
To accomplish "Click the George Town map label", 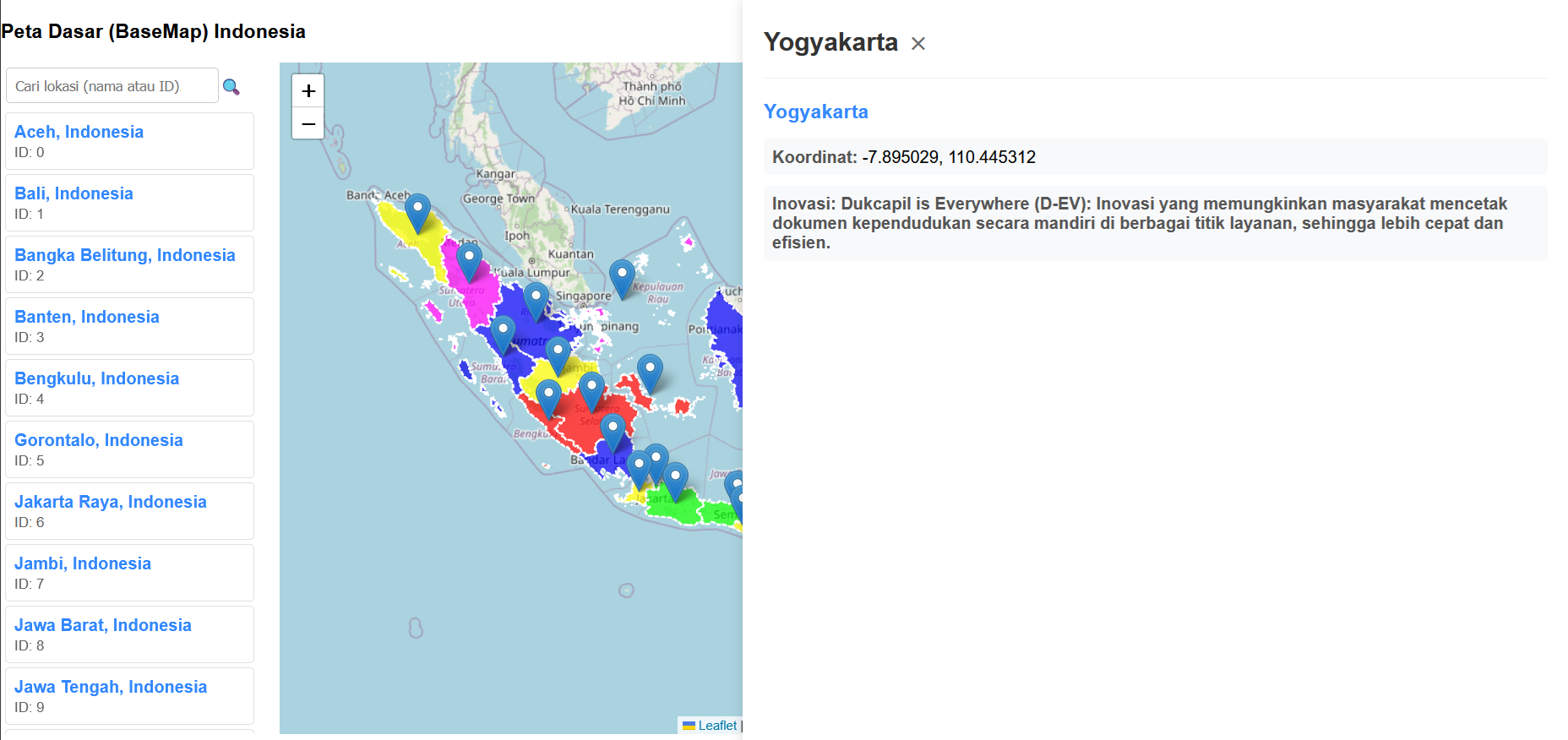I will coord(498,199).
